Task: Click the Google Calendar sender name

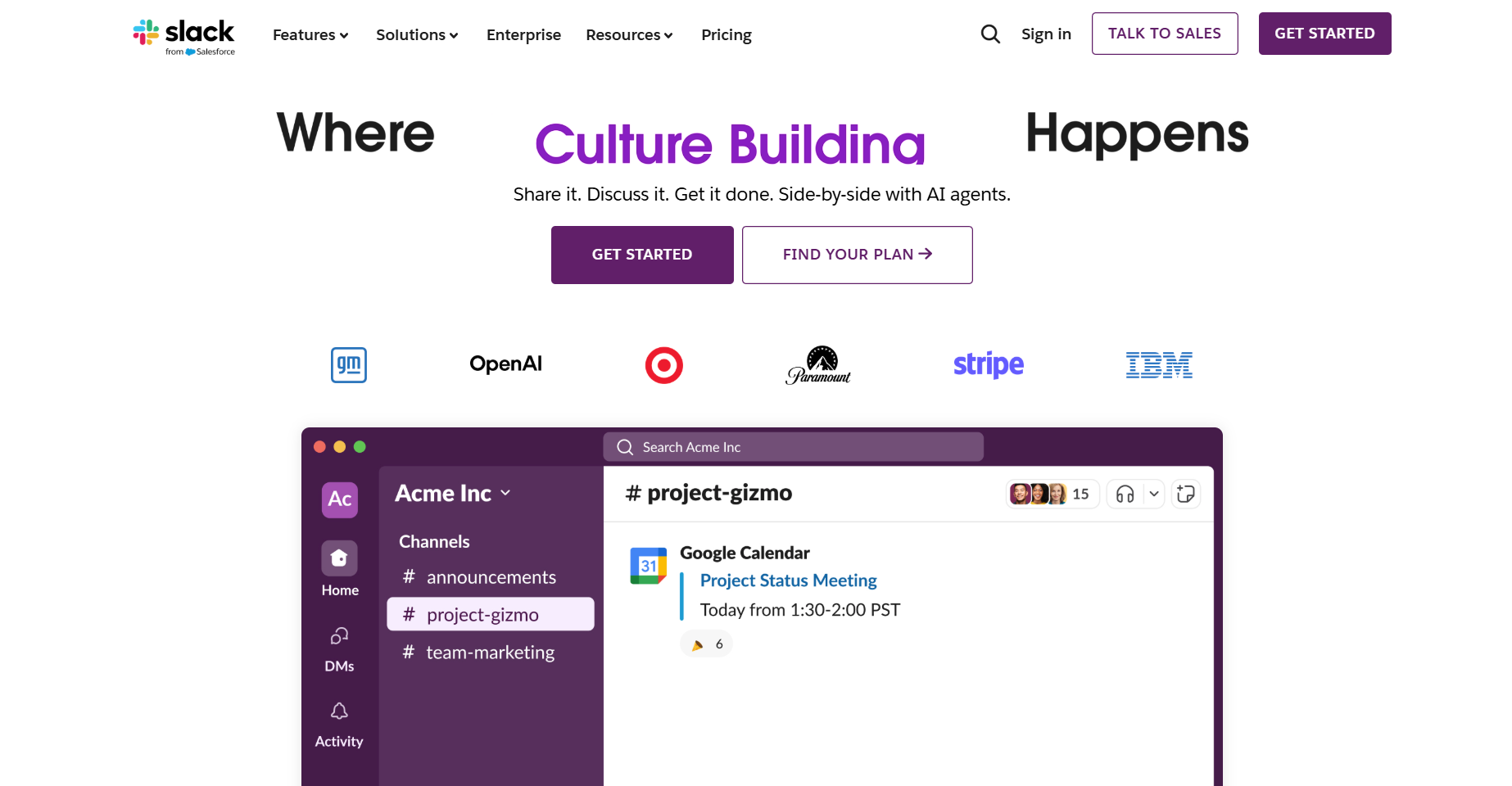Action: (x=745, y=553)
